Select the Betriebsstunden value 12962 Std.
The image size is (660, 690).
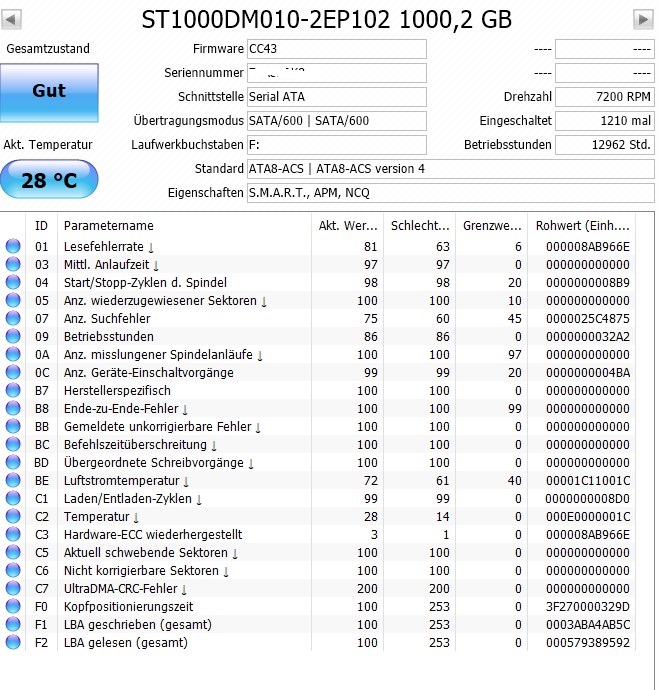pos(605,145)
